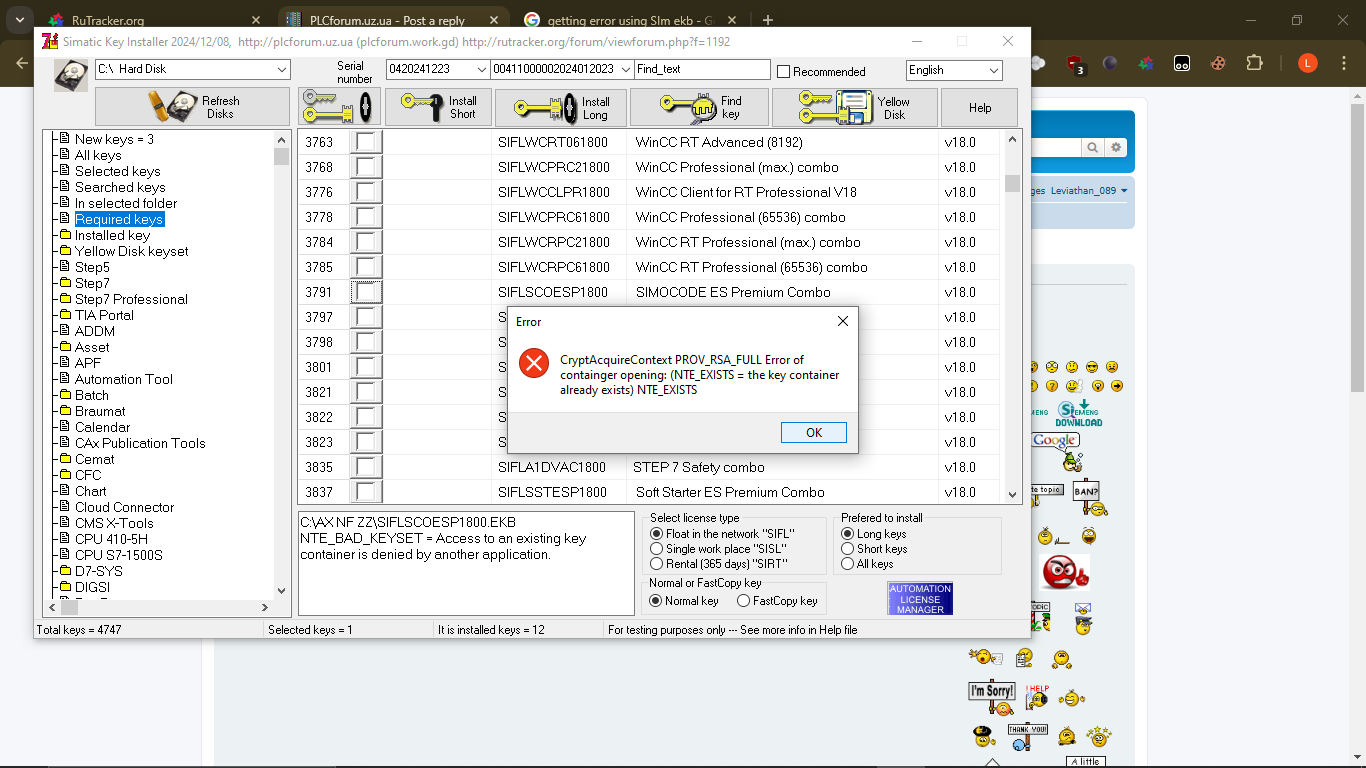Toggle the checkbox for key 3791
The image size is (1366, 768).
click(x=367, y=292)
